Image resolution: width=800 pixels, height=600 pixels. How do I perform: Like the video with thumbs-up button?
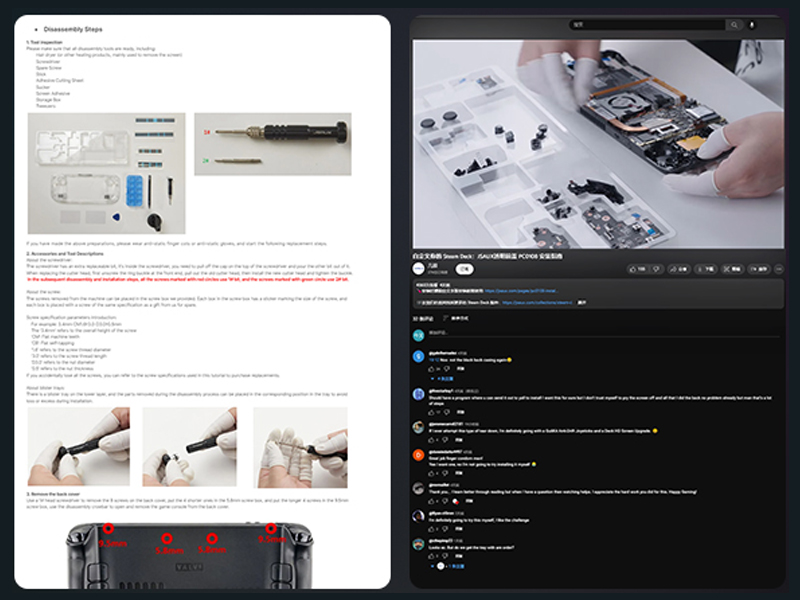click(637, 269)
